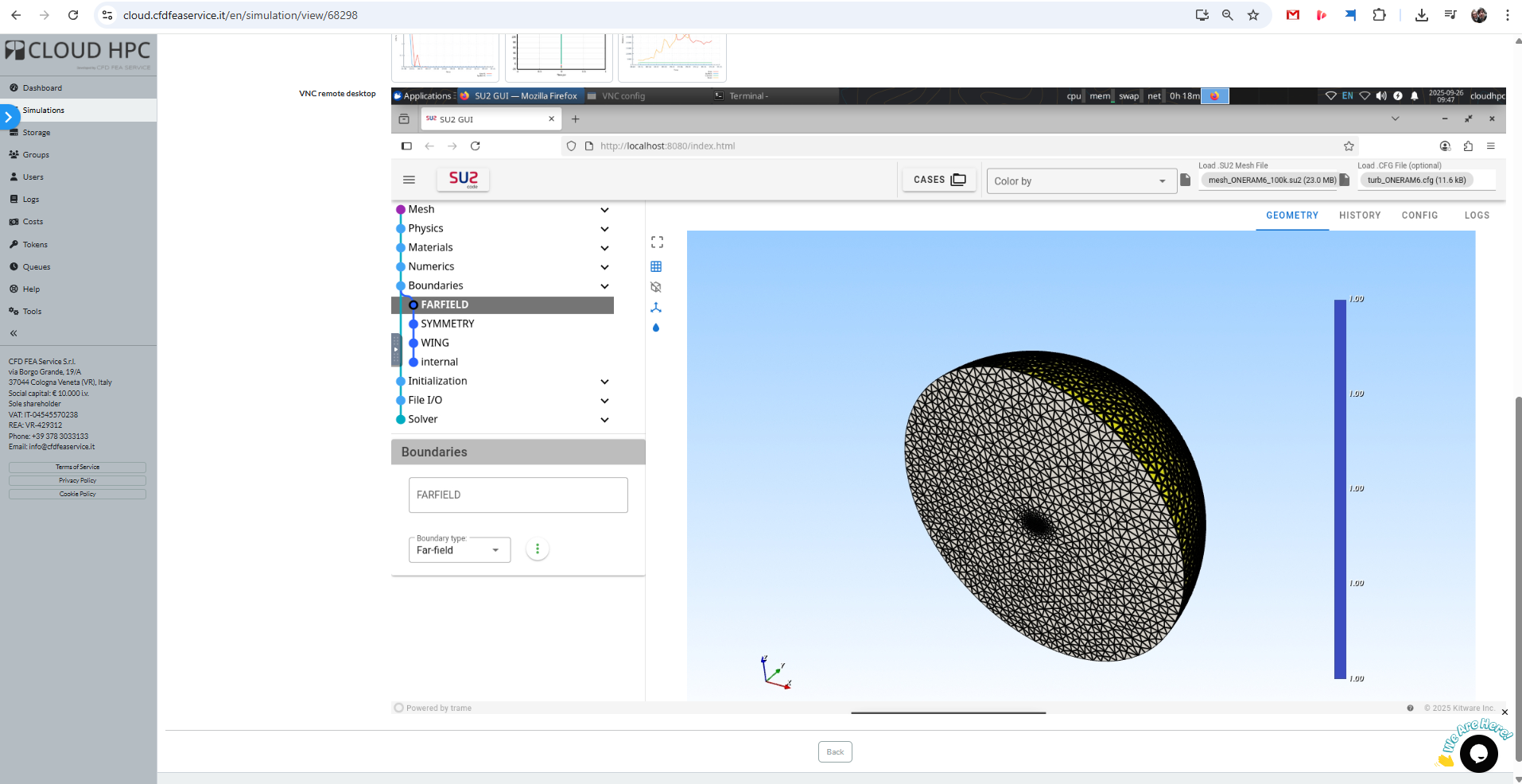Select the FARFIELD boundary node
Viewport: 1522px width, 784px height.
click(x=444, y=305)
